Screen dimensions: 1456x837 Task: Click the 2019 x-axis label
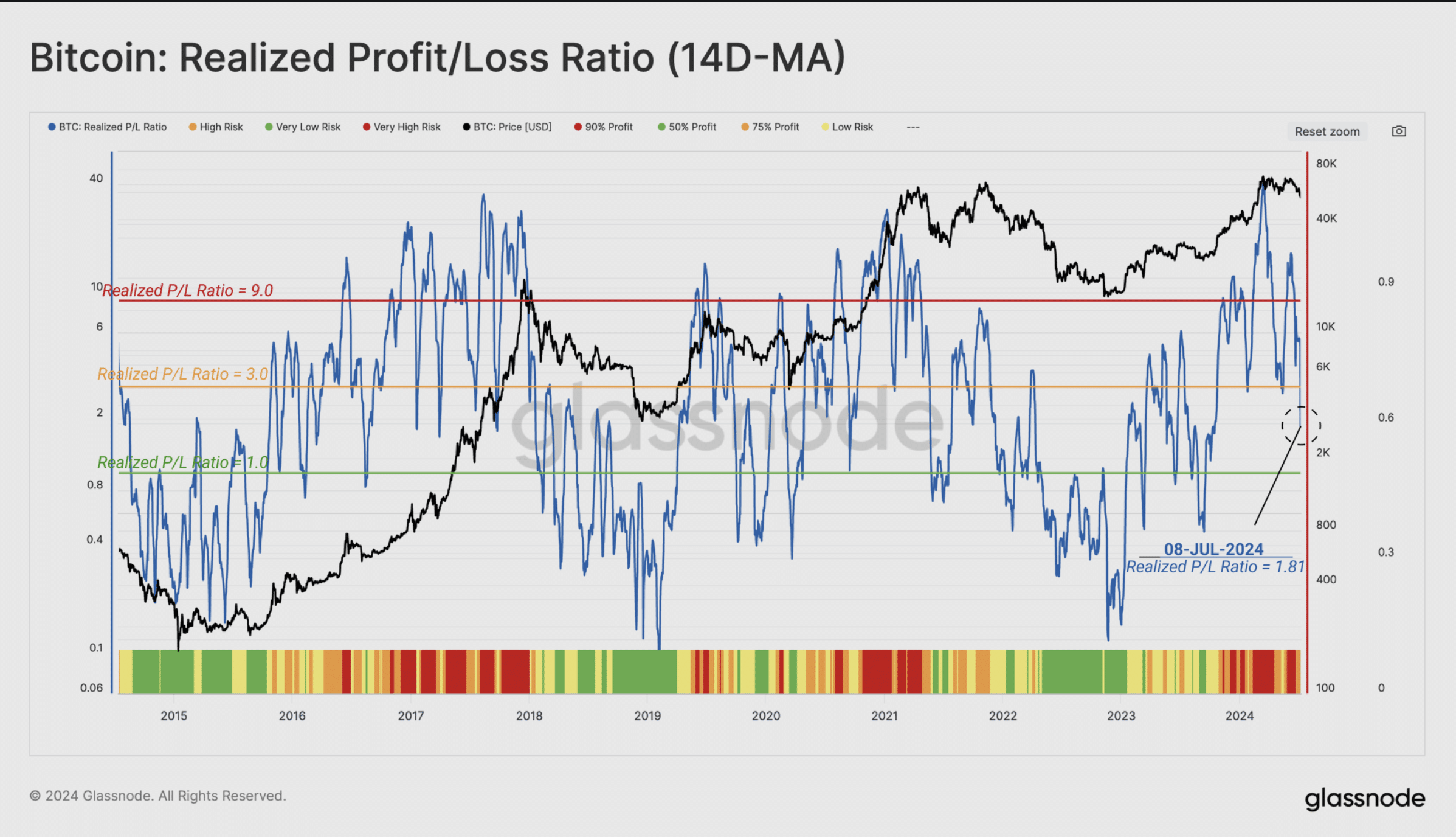647,716
